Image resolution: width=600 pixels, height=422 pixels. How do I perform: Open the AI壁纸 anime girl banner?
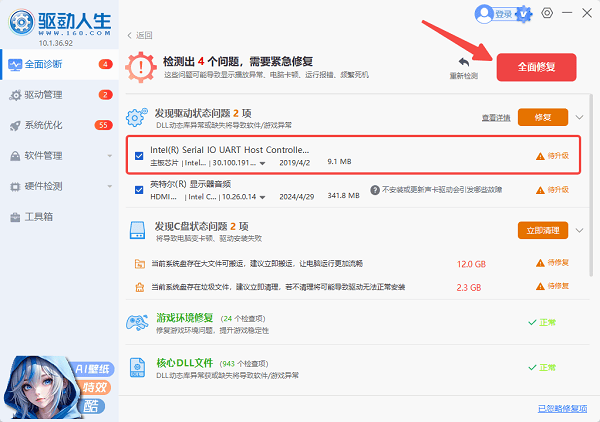click(59, 387)
